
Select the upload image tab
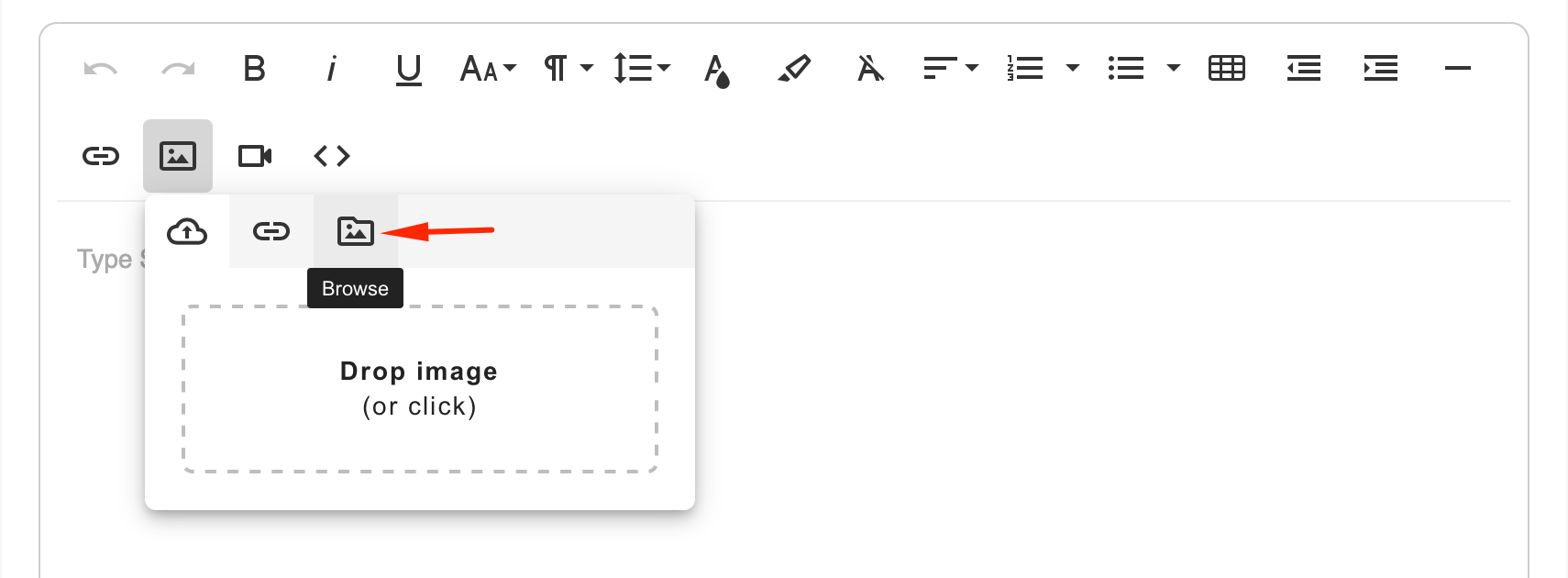point(187,231)
